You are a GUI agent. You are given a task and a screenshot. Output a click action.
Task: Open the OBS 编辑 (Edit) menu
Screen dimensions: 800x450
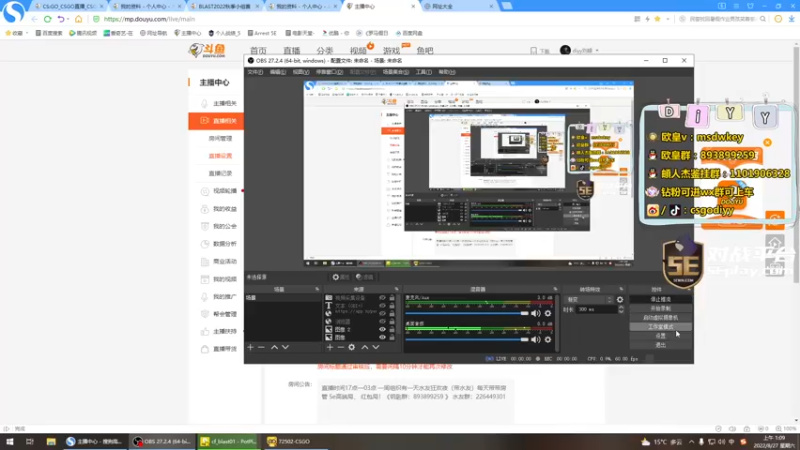[278, 72]
